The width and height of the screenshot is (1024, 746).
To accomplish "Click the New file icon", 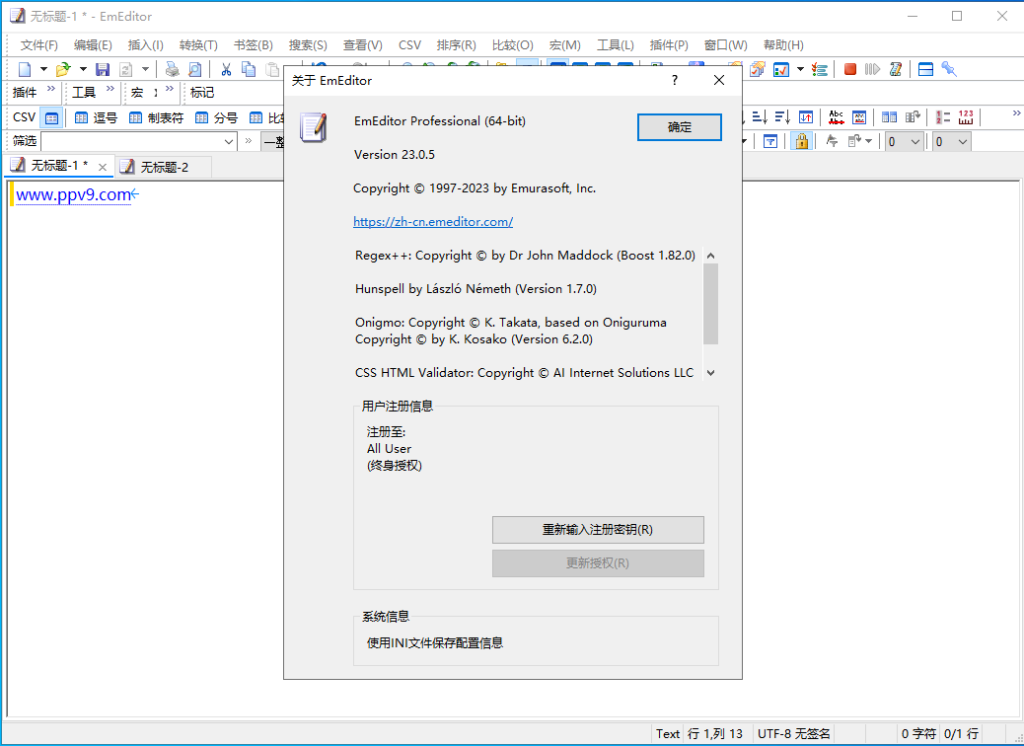I will click(x=25, y=69).
